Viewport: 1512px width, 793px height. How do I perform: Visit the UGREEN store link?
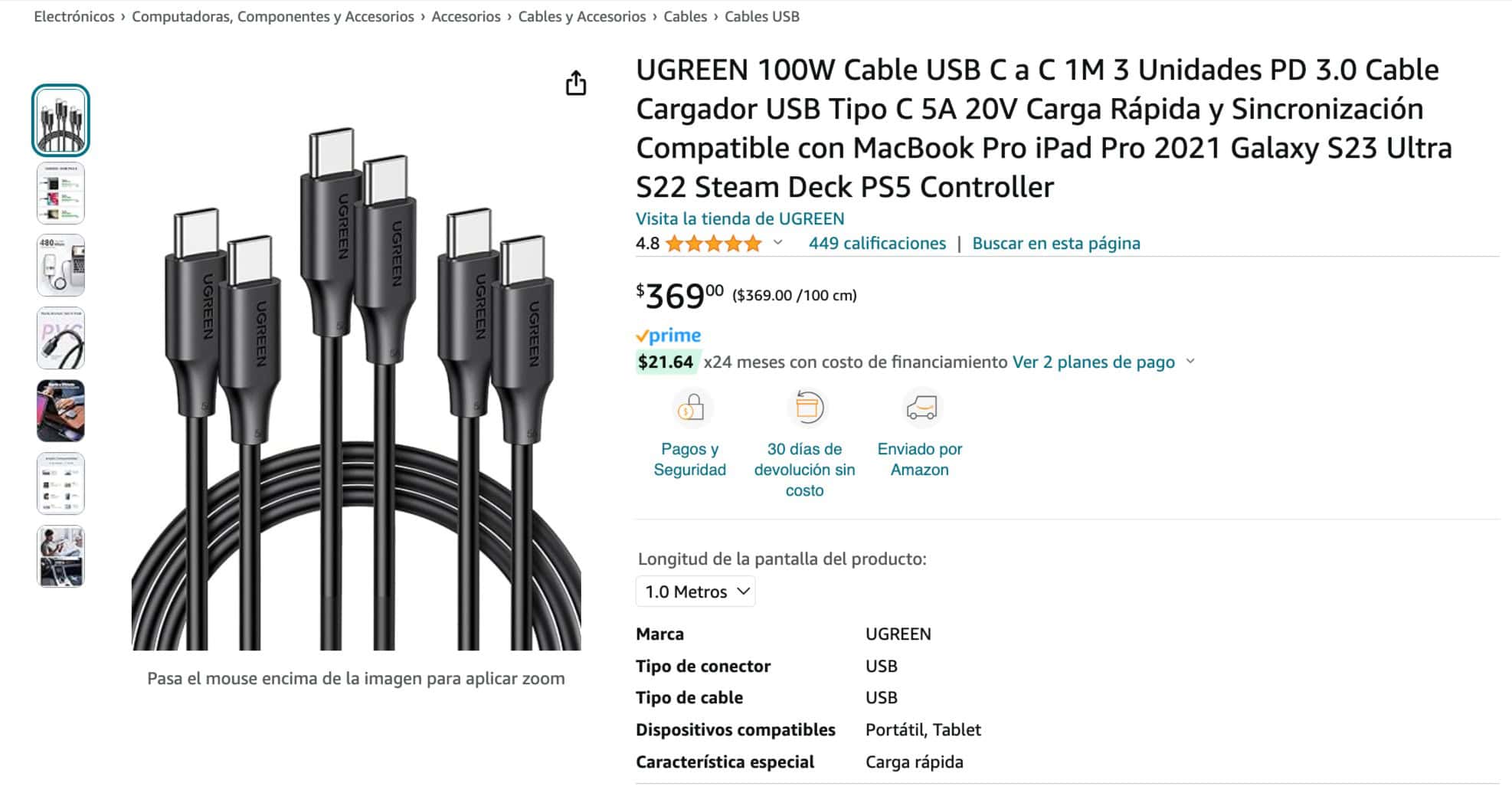pyautogui.click(x=740, y=218)
